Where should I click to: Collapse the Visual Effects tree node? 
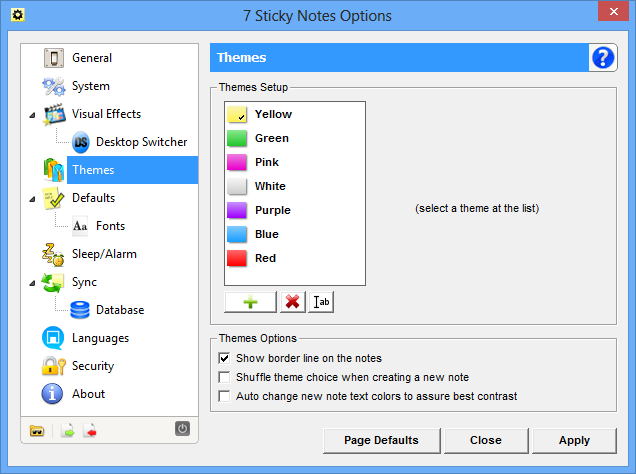coord(32,115)
